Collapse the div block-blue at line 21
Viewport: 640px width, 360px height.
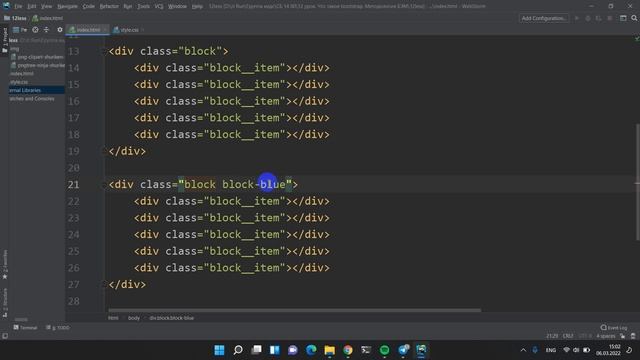point(103,184)
